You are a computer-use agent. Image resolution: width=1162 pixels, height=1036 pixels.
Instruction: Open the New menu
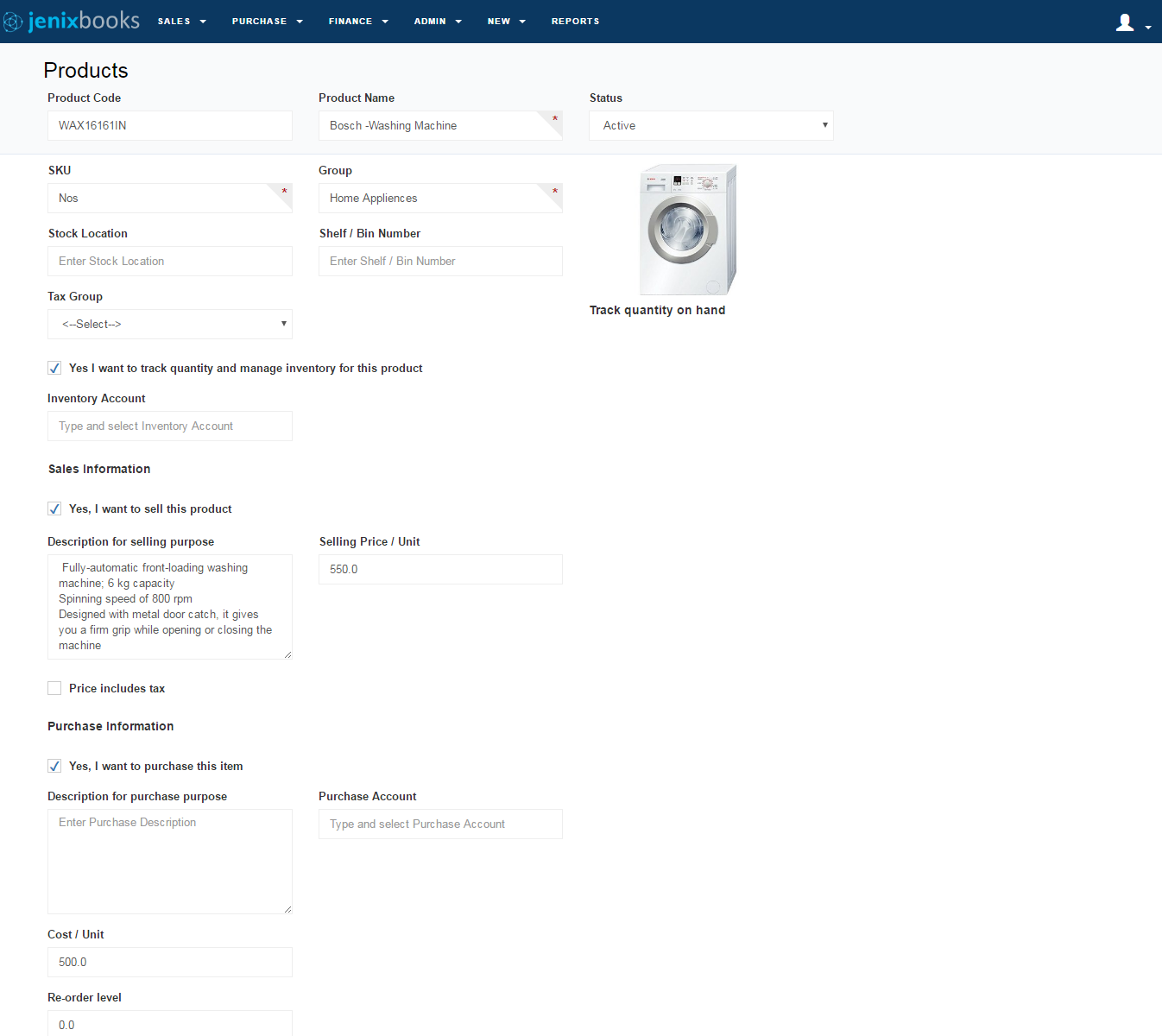507,22
